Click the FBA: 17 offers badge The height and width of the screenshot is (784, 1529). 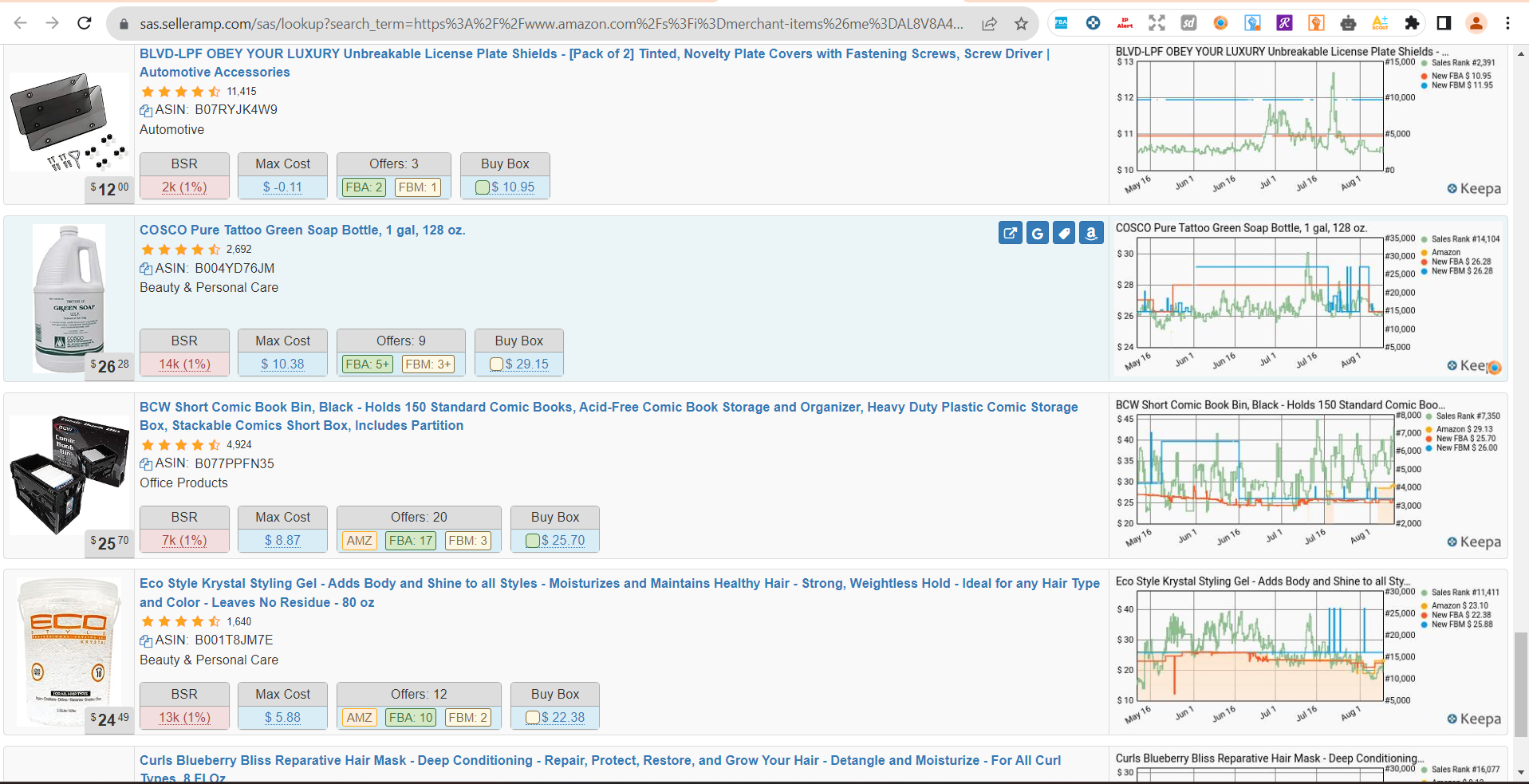click(x=411, y=541)
